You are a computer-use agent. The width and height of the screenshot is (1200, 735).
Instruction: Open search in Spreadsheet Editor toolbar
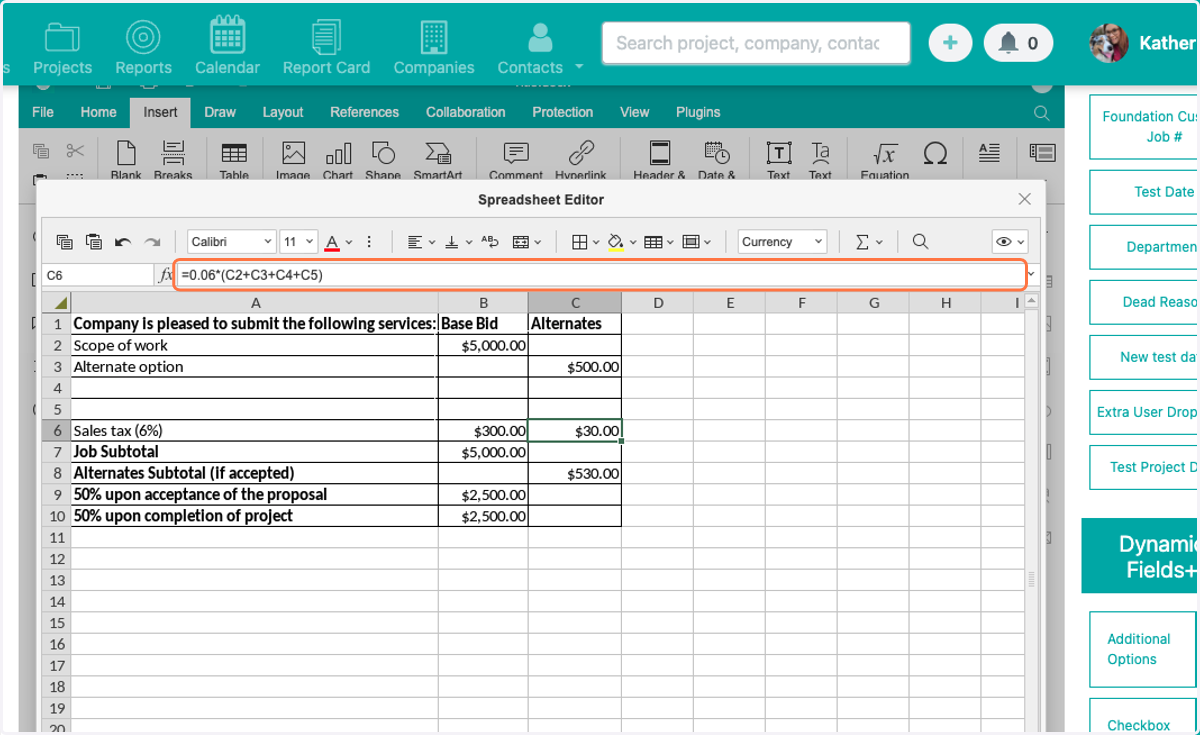click(x=920, y=242)
